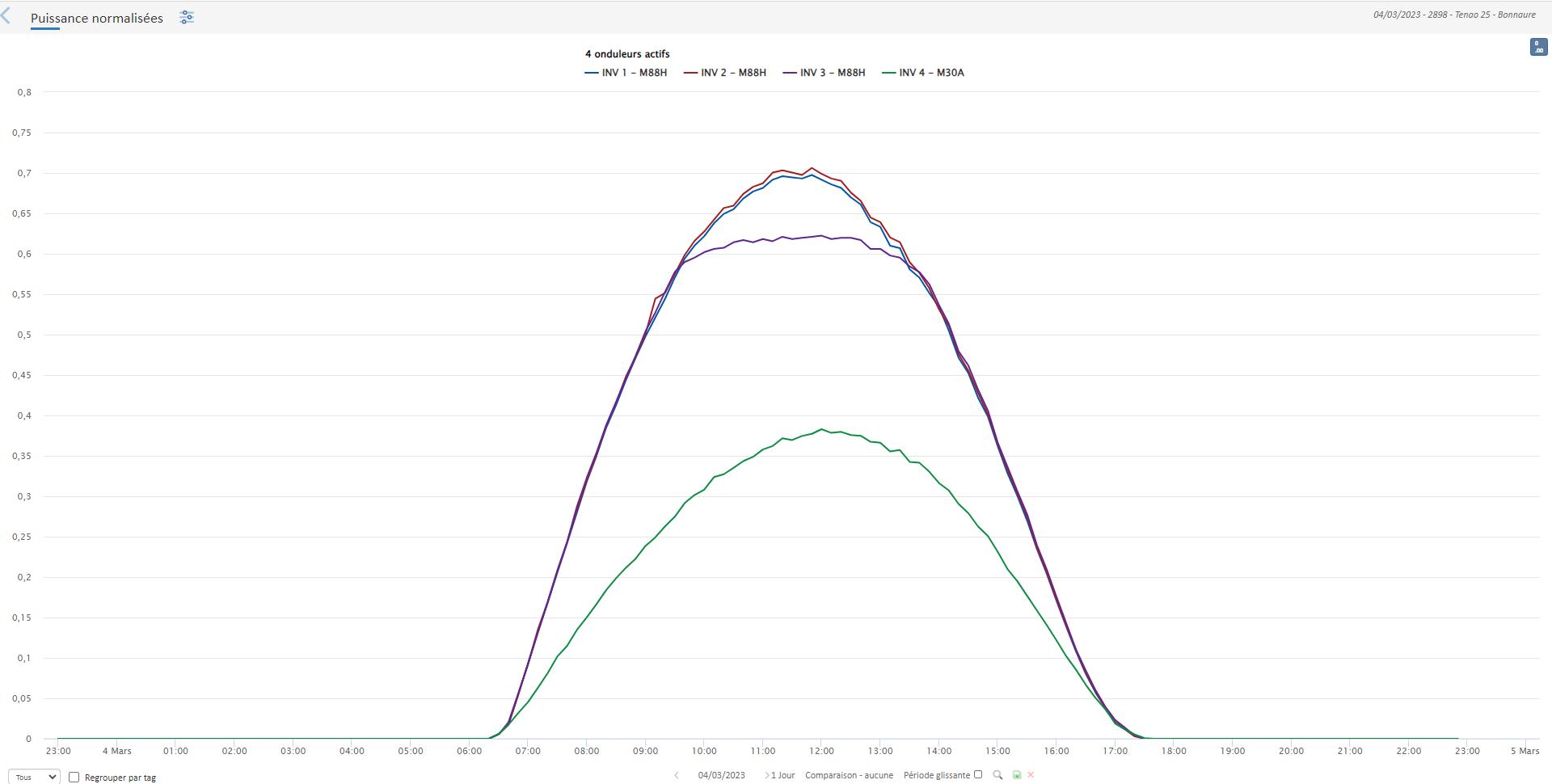This screenshot has height=784, width=1552.
Task: Toggle the INV 1 – M88H legend series
Action: click(x=626, y=73)
